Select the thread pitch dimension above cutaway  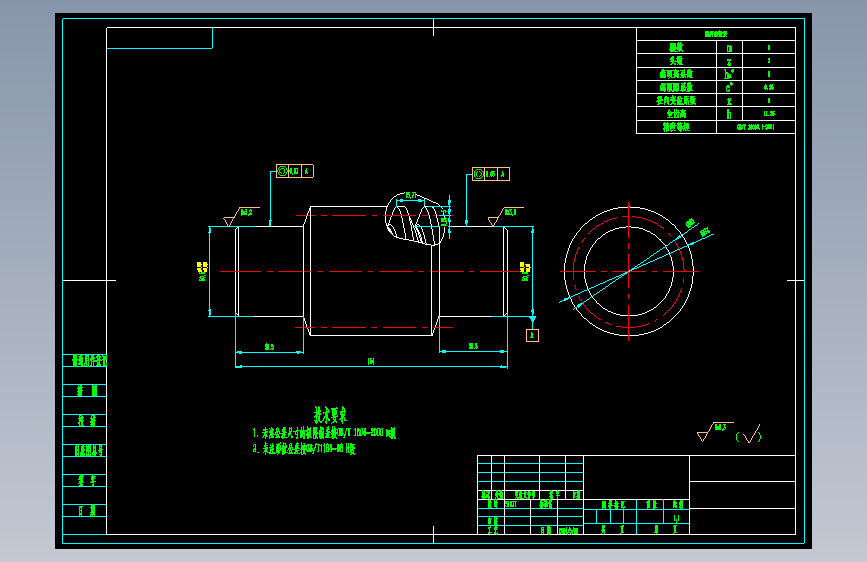tap(411, 195)
